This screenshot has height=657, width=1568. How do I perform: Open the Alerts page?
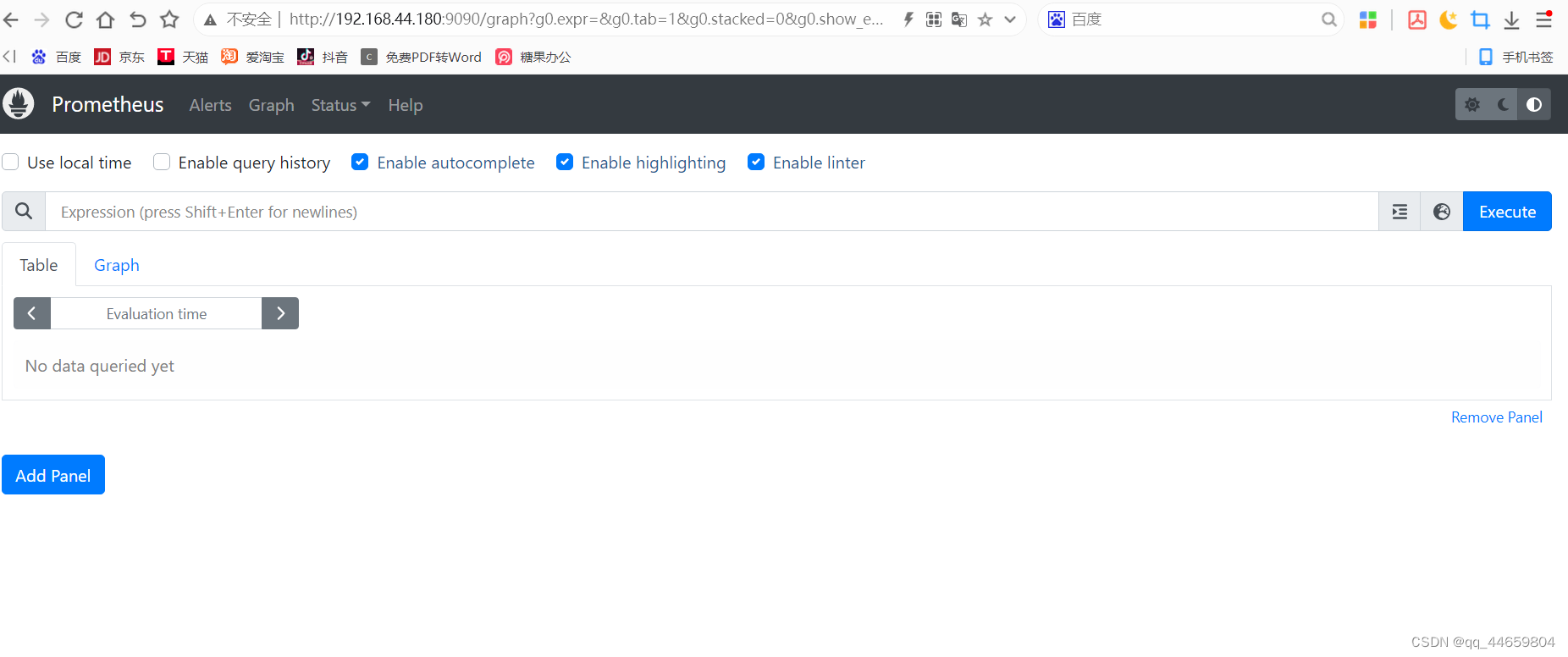tap(210, 105)
